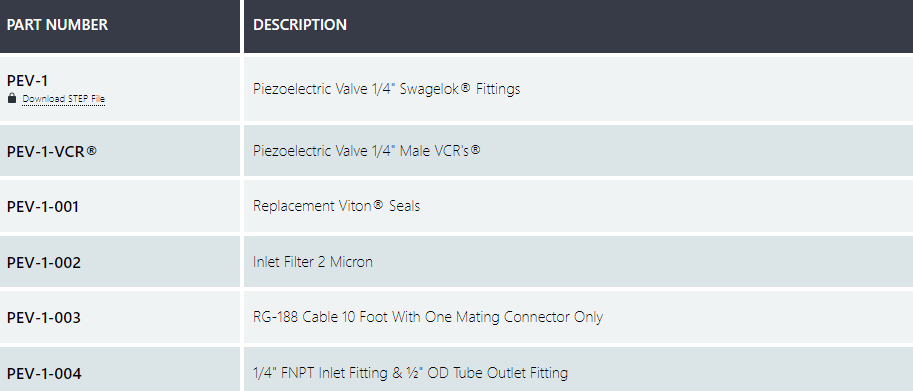Click the lock icon under PEV-1
Image resolution: width=913 pixels, height=391 pixels.
click(12, 98)
